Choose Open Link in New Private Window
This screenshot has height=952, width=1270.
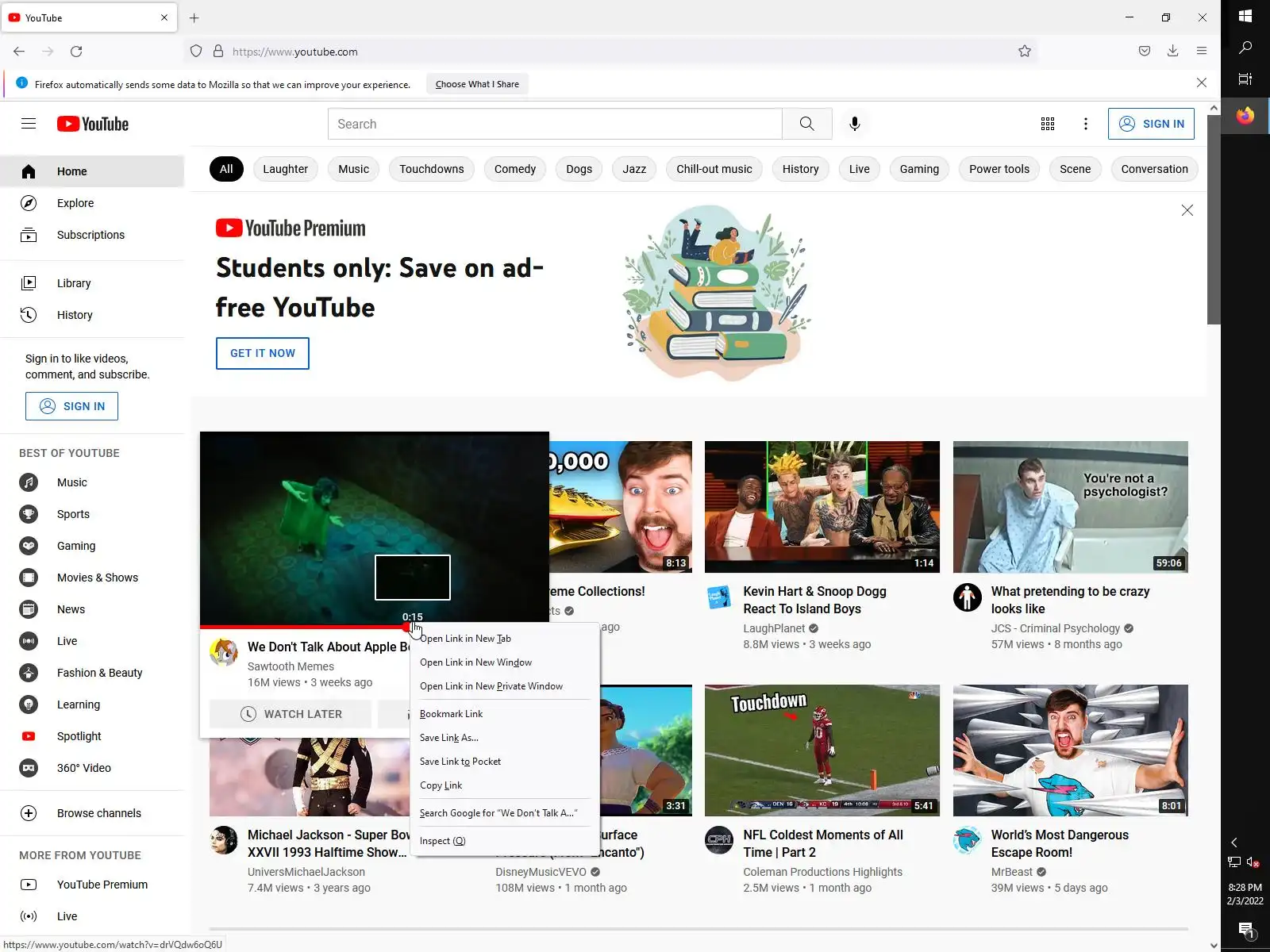click(x=505, y=686)
